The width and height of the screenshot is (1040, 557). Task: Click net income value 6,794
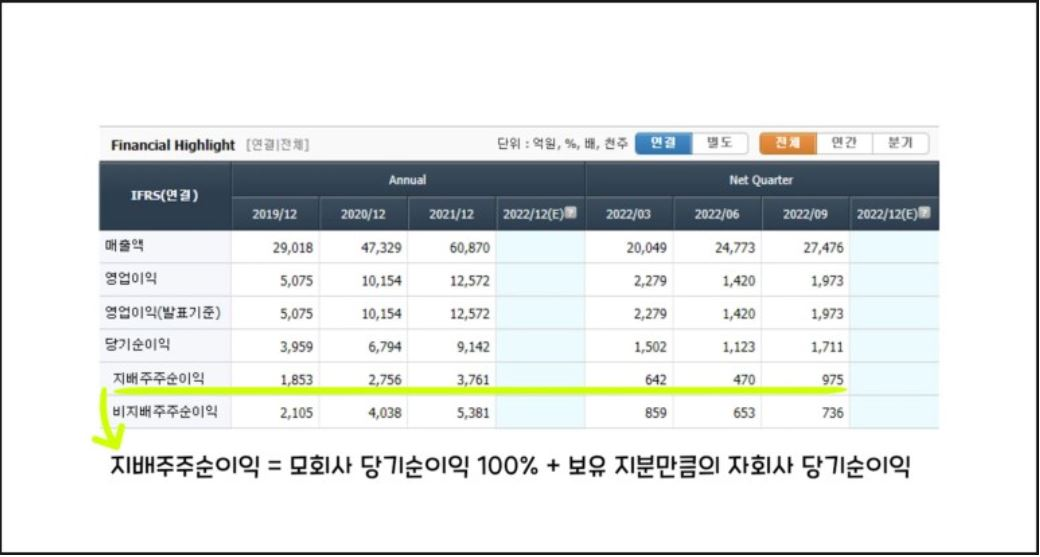tap(385, 347)
